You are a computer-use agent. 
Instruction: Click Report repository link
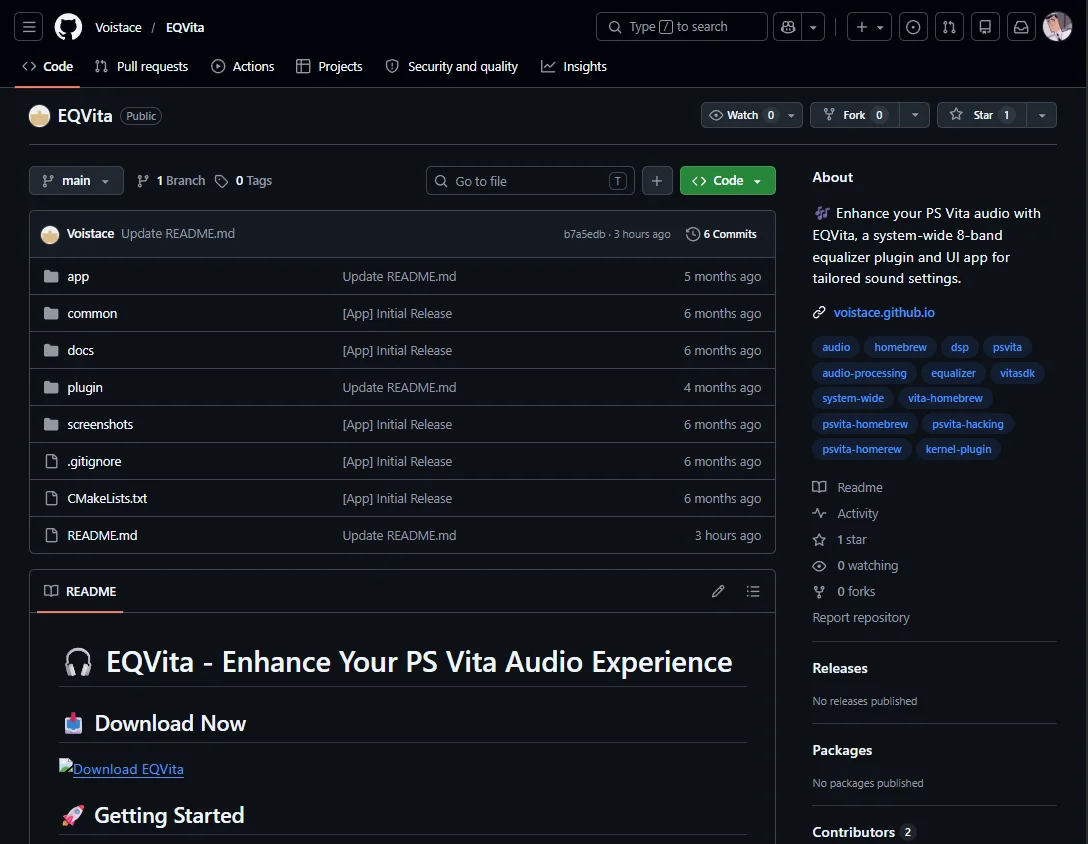click(861, 618)
